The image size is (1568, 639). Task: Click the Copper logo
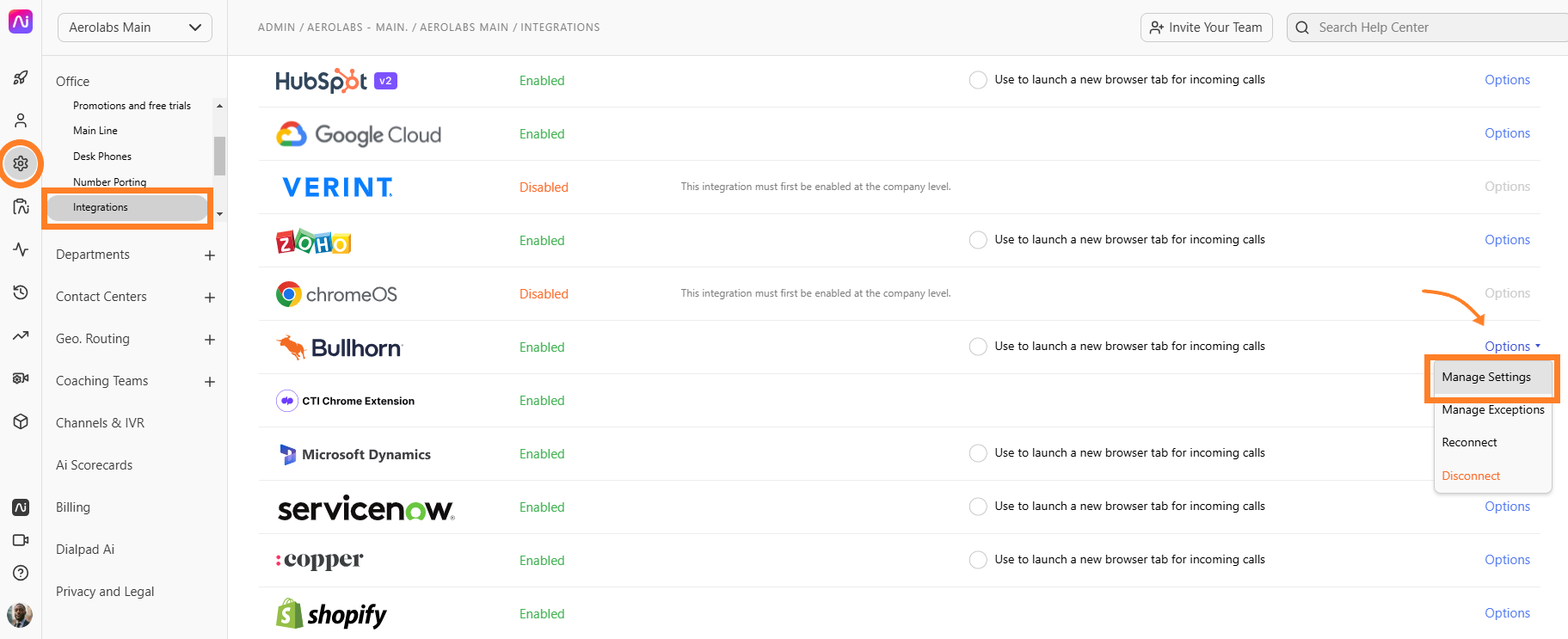click(319, 561)
